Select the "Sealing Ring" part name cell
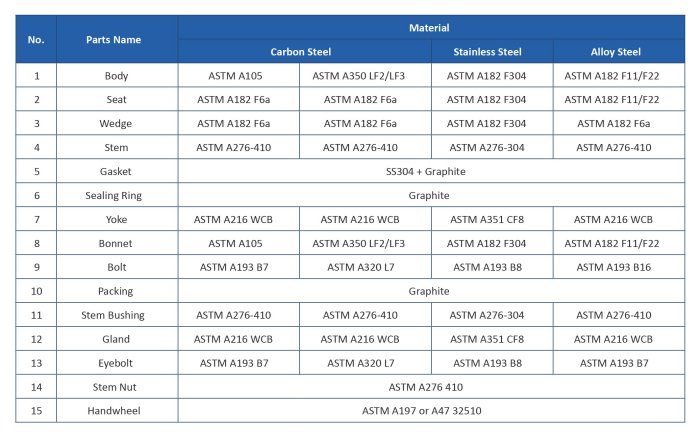700x438 pixels. (x=117, y=195)
